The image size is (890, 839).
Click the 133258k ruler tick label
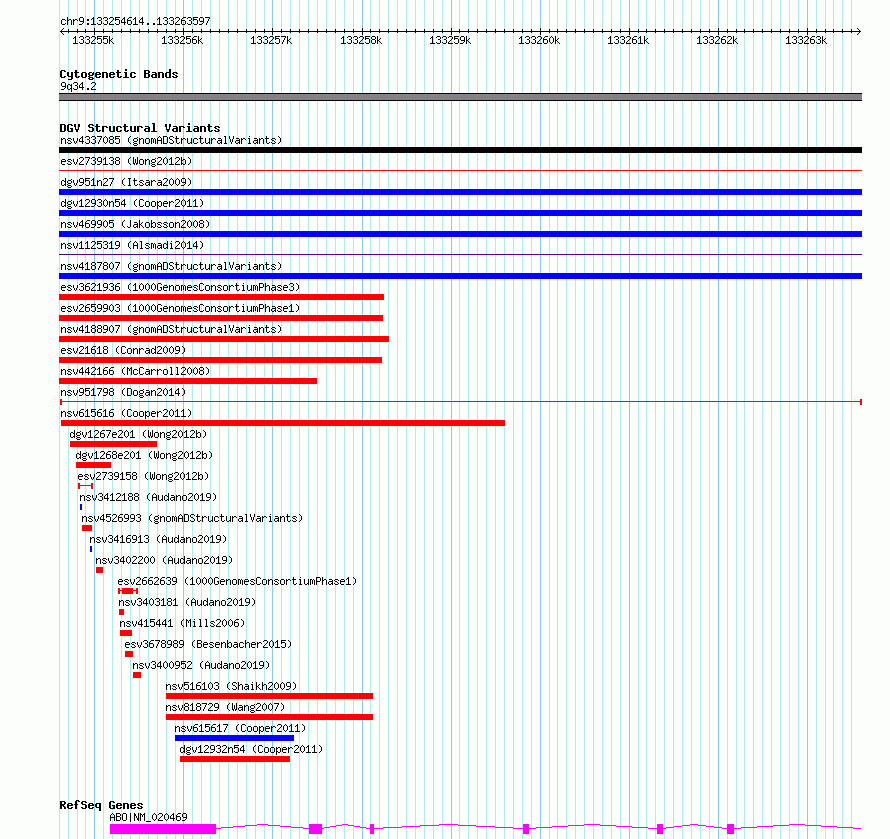[x=361, y=41]
